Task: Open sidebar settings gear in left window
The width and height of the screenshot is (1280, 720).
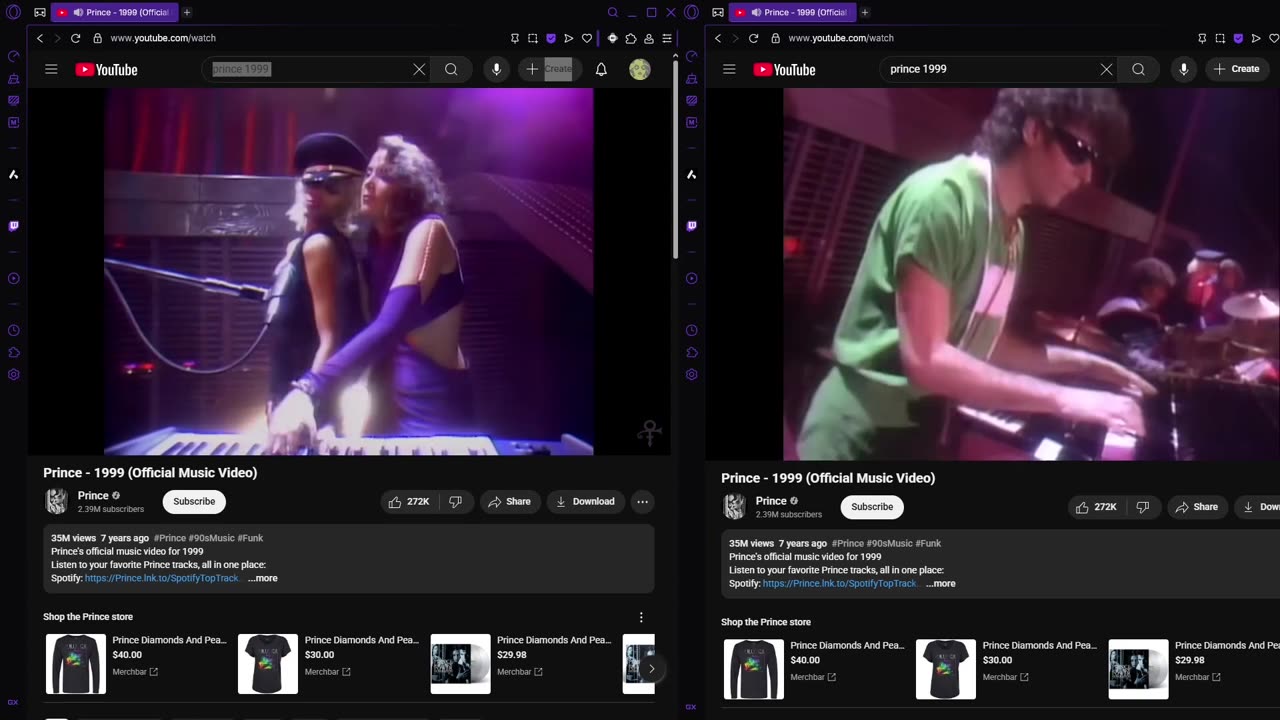Action: click(13, 374)
